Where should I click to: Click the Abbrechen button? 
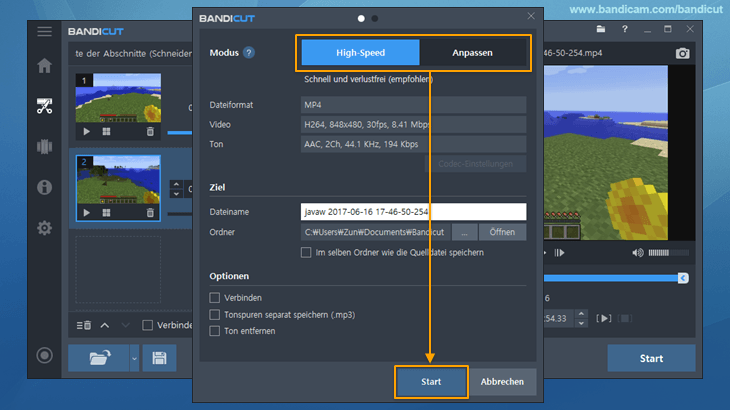point(502,382)
